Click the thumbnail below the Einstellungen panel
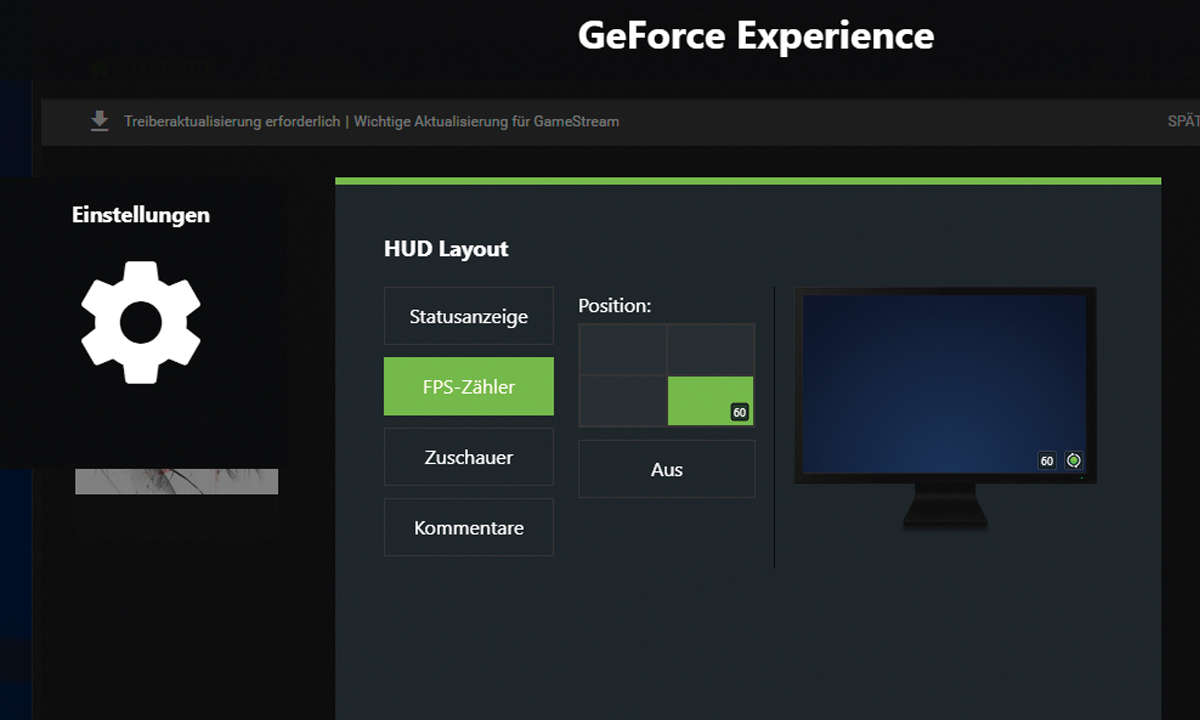The height and width of the screenshot is (720, 1200). pyautogui.click(x=176, y=481)
